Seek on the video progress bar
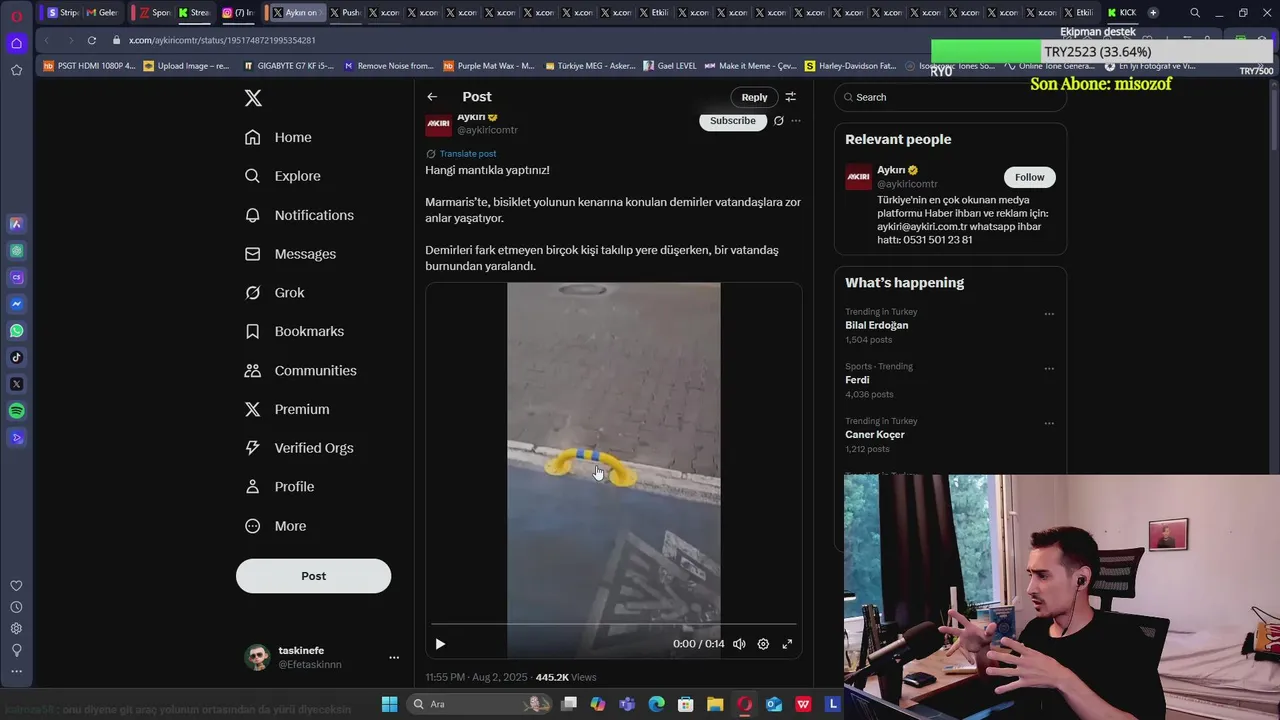1280x720 pixels. click(614, 624)
